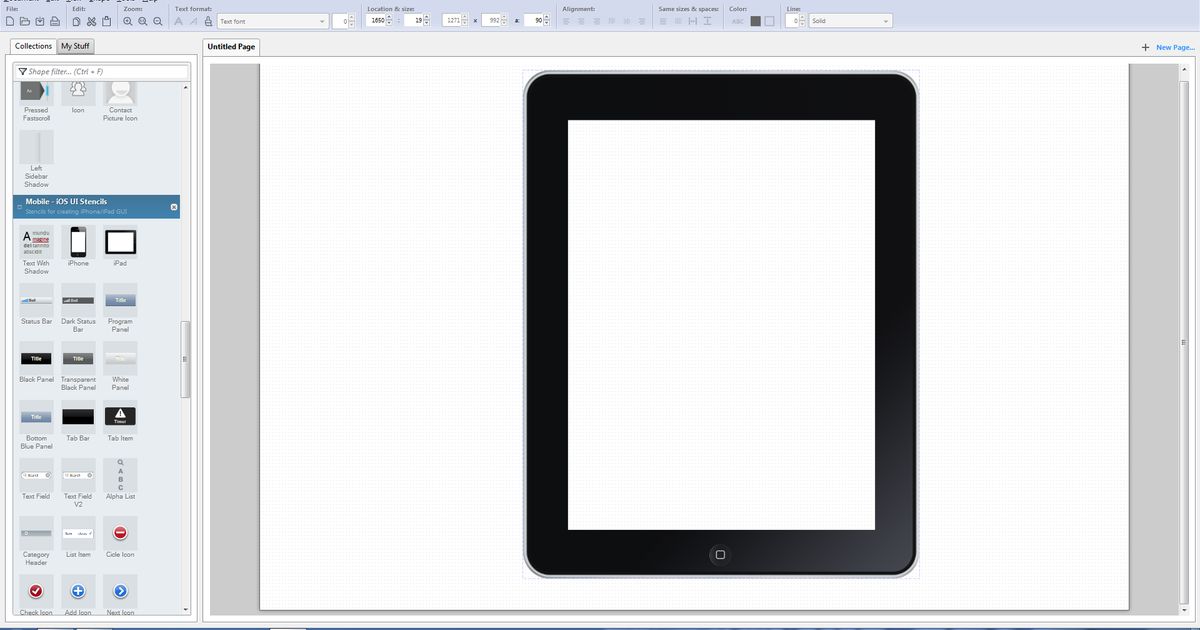Image resolution: width=1200 pixels, height=630 pixels.
Task: Click the Zoom In magnifier icon
Action: [128, 21]
